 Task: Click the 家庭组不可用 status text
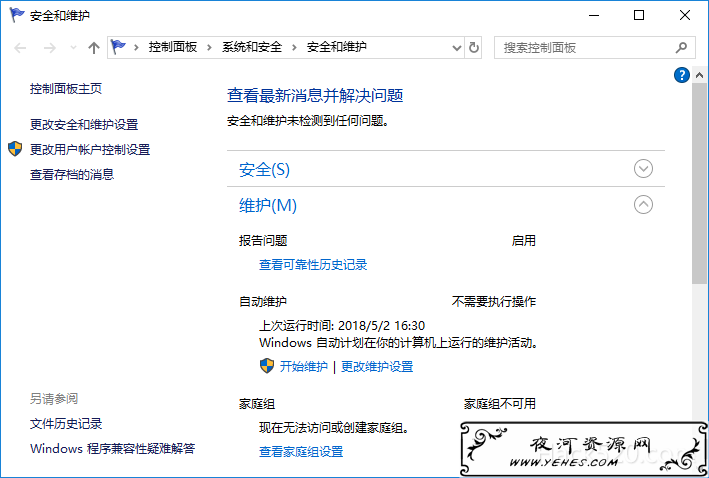coord(500,404)
